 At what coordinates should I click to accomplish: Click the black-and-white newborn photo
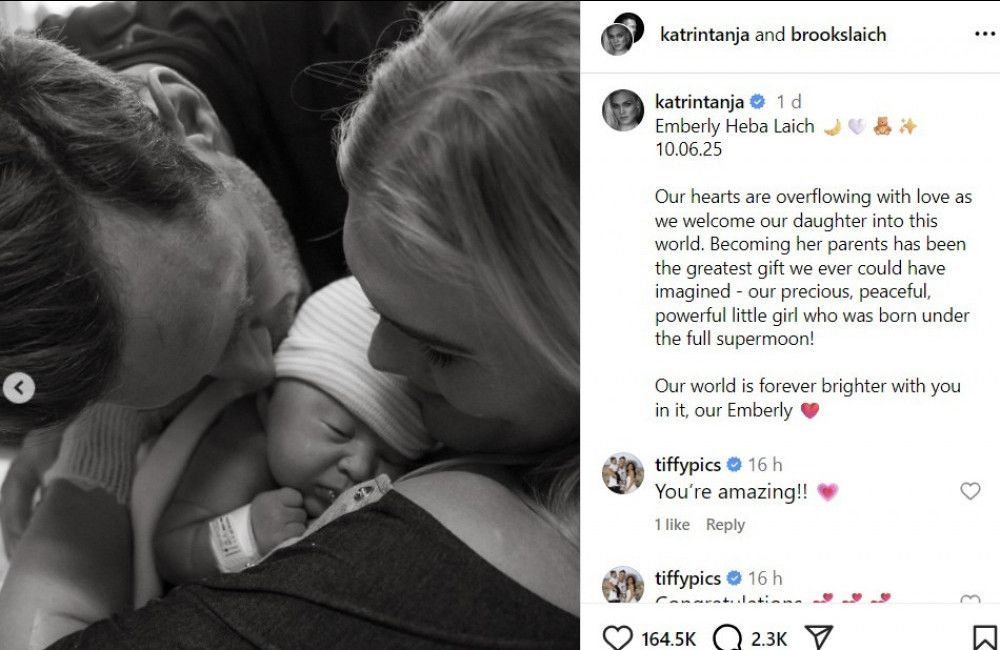tap(290, 325)
